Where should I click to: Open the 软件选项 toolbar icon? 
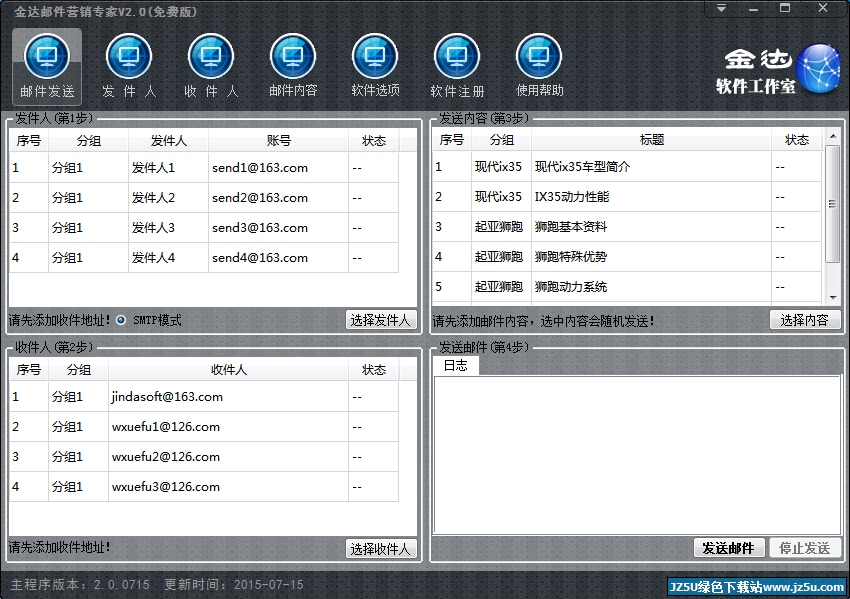pyautogui.click(x=375, y=66)
